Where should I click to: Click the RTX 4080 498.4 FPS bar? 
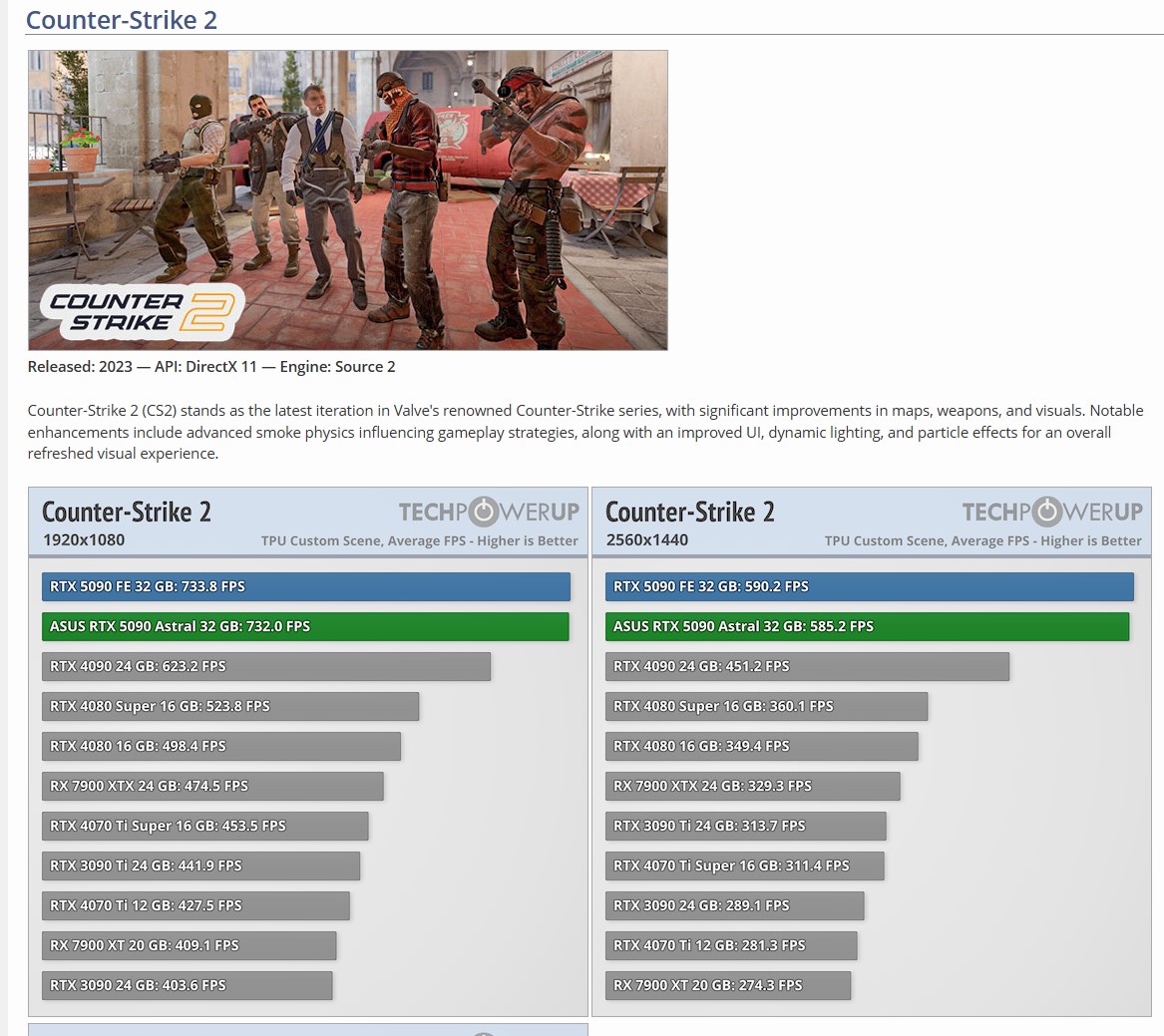(x=221, y=747)
